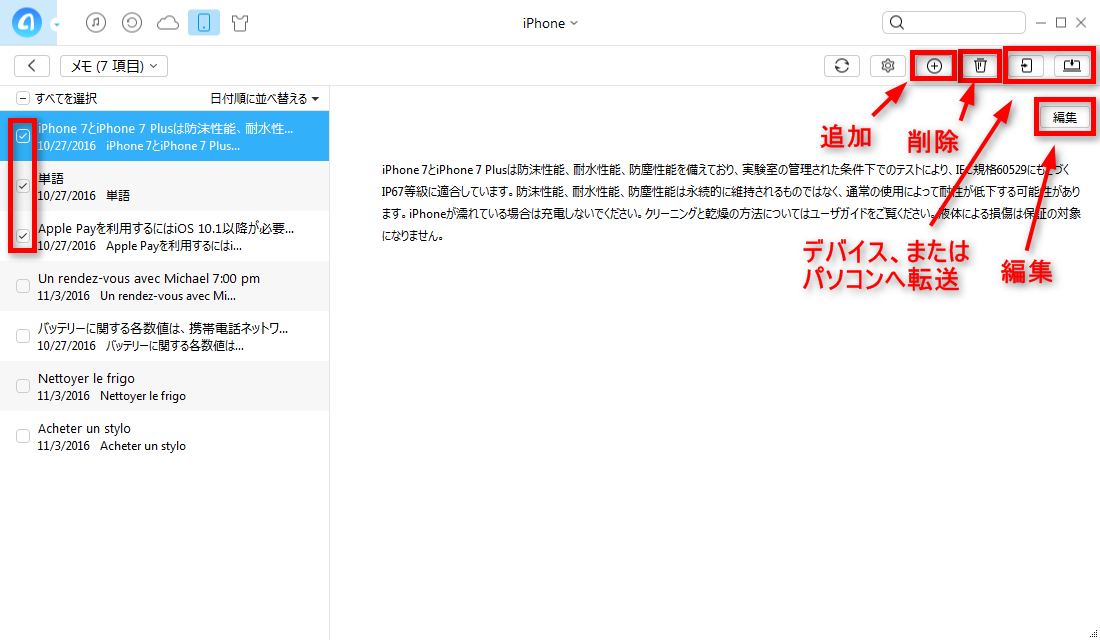Select the Nettoyer le frigo note row
This screenshot has width=1100, height=640.
[164, 386]
